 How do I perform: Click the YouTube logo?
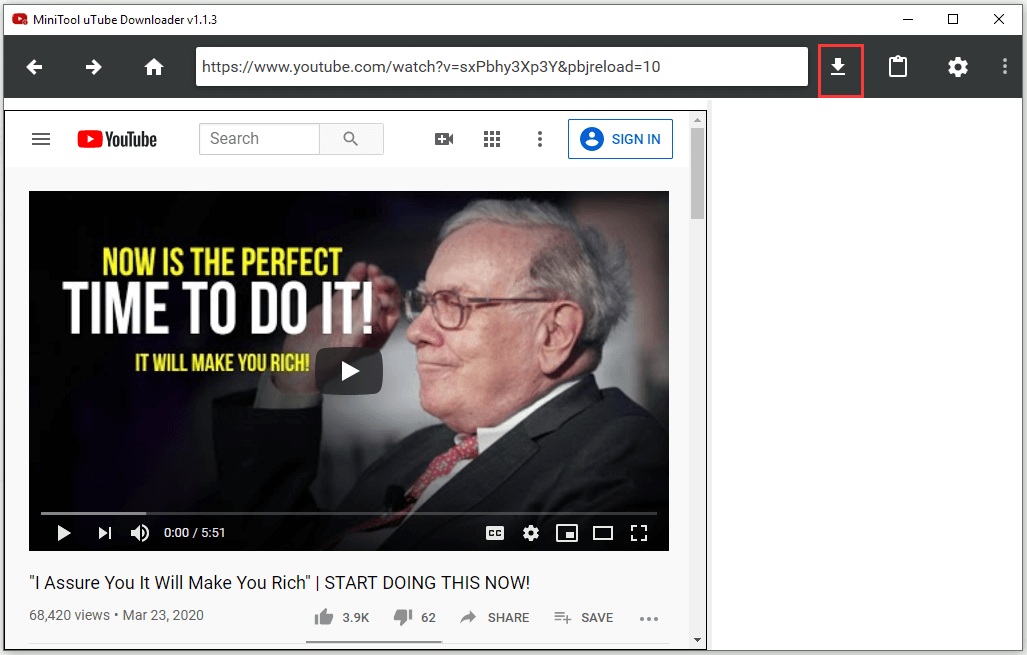[x=116, y=139]
